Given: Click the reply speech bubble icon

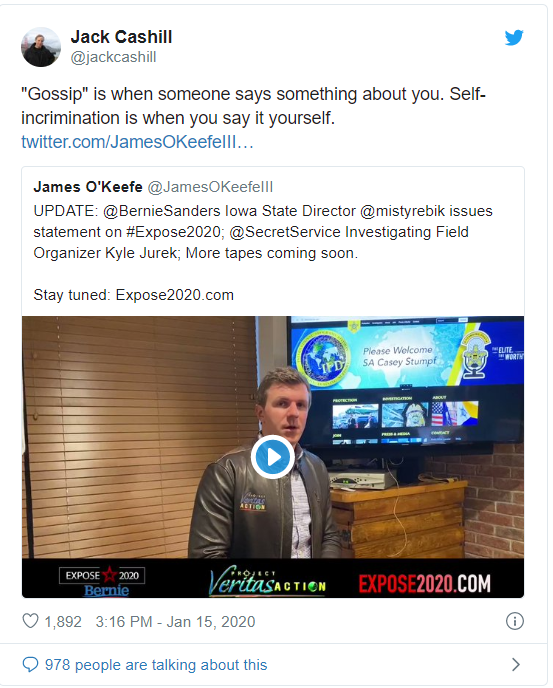Looking at the screenshot, I should point(30,665).
